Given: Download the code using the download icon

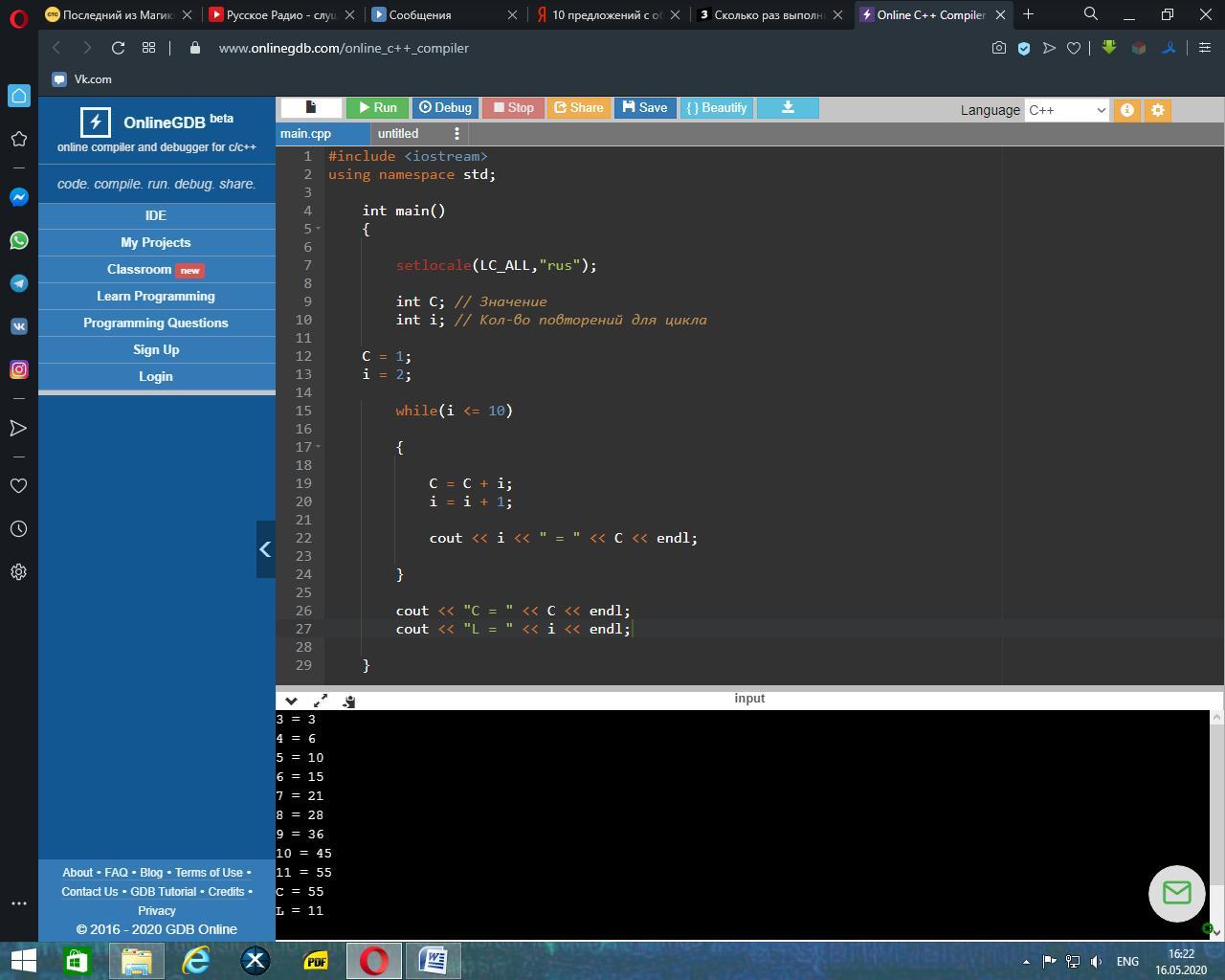Looking at the screenshot, I should (788, 108).
